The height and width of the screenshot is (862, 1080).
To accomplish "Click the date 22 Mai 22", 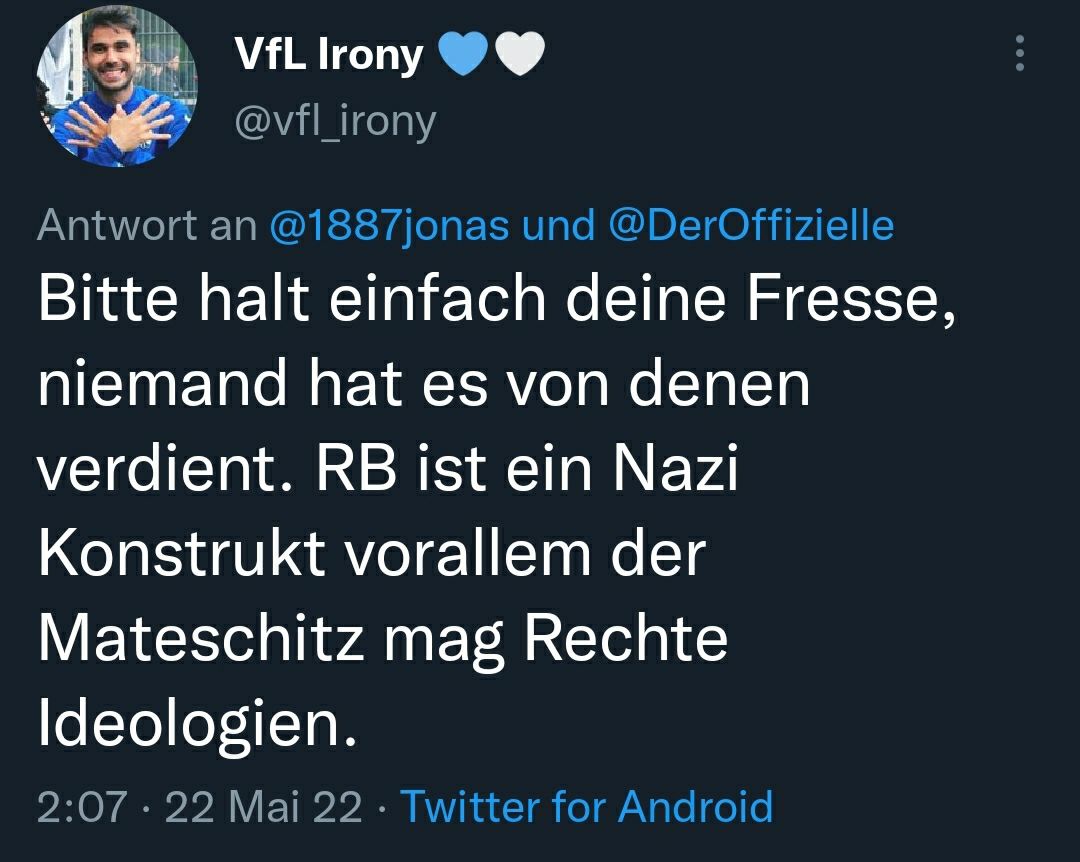I will click(264, 806).
